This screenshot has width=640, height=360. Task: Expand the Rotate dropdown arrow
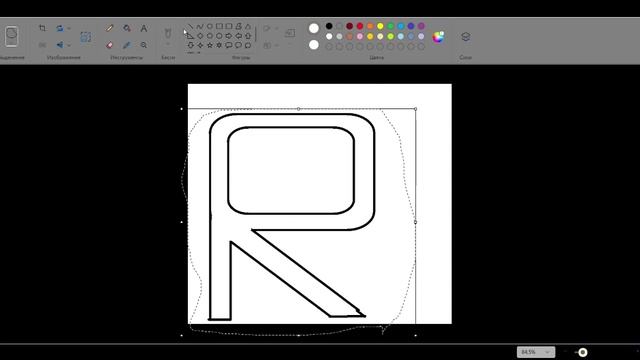click(x=69, y=28)
